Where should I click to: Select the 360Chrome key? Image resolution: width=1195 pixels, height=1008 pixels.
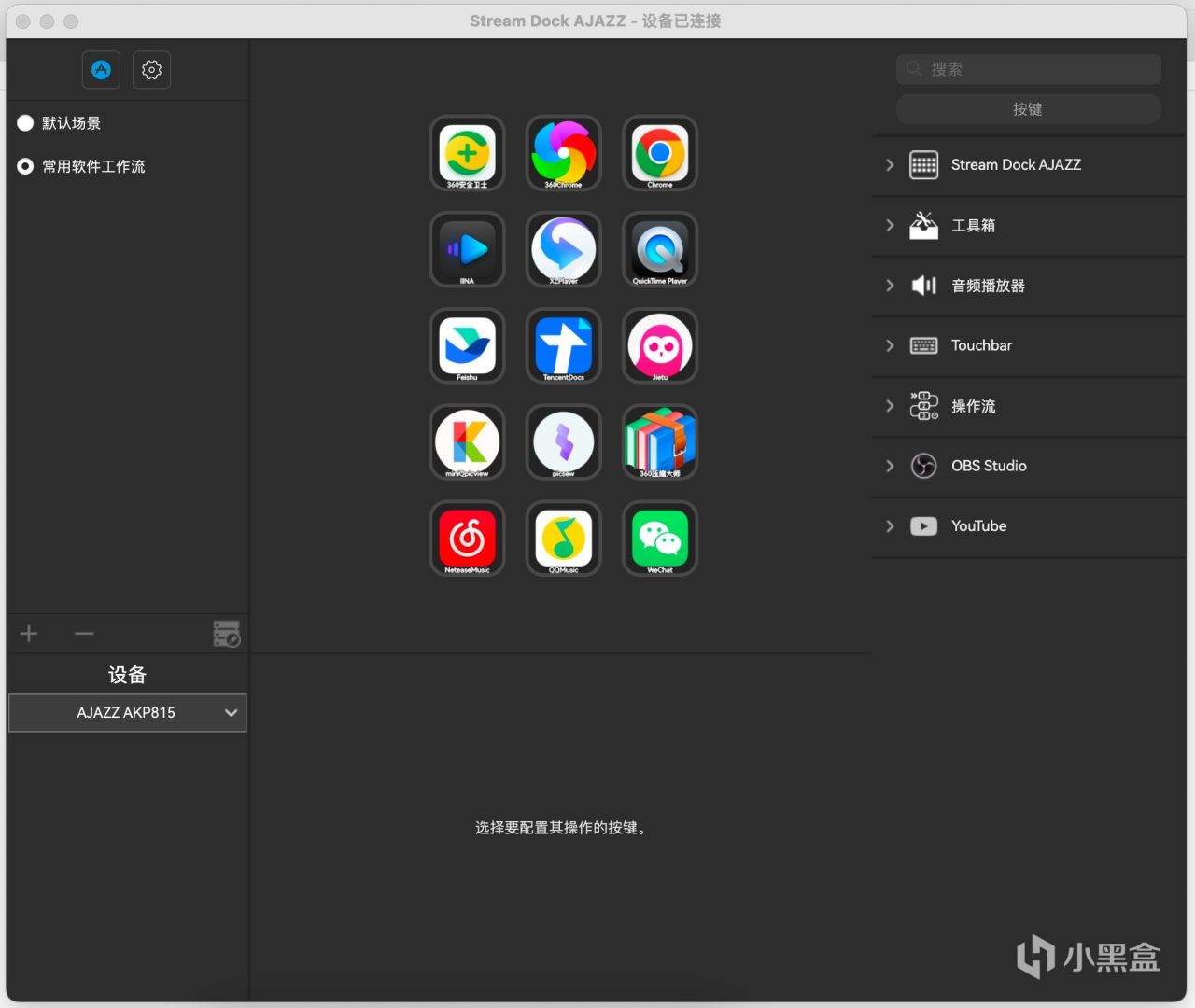click(x=563, y=153)
